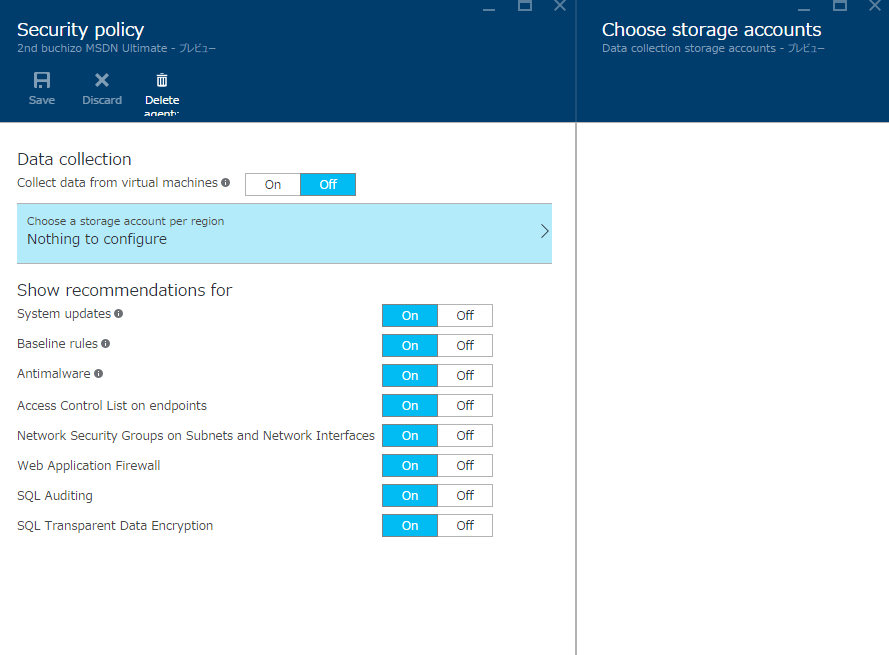Screen dimensions: 889x655
Task: Click the Discard X icon
Action: click(102, 80)
